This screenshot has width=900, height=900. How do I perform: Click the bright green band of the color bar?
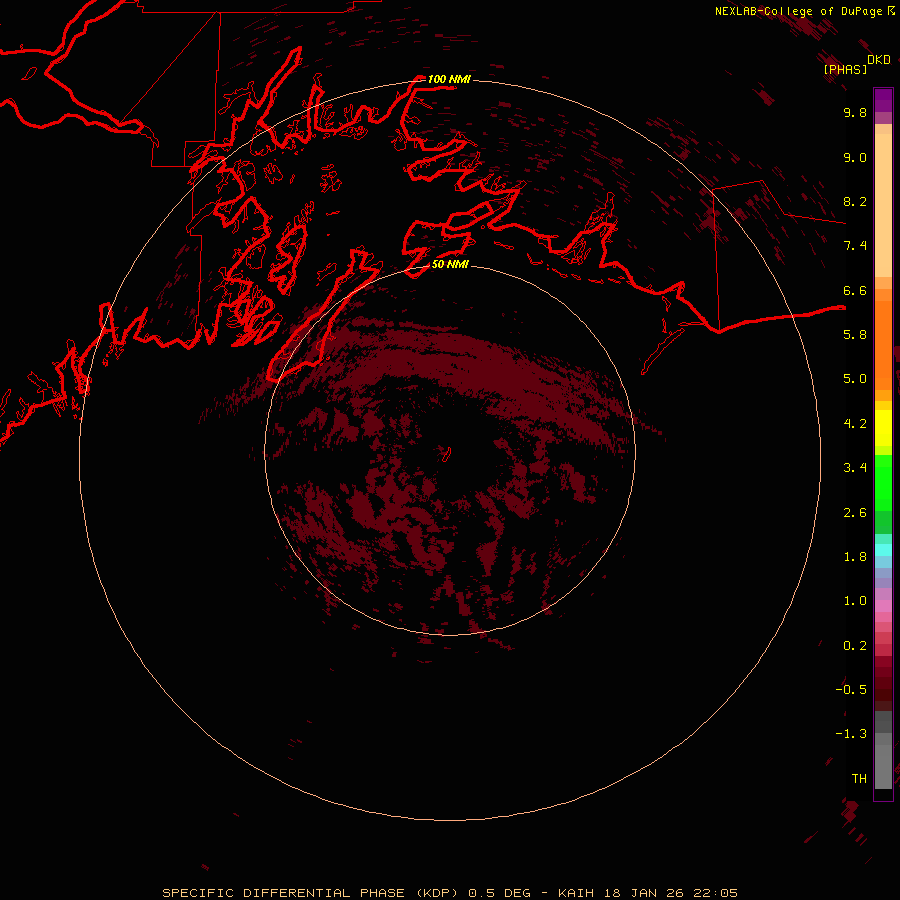click(x=883, y=483)
